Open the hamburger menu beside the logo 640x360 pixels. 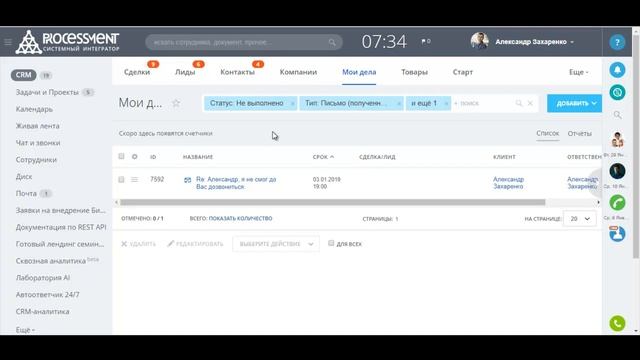(x=8, y=42)
